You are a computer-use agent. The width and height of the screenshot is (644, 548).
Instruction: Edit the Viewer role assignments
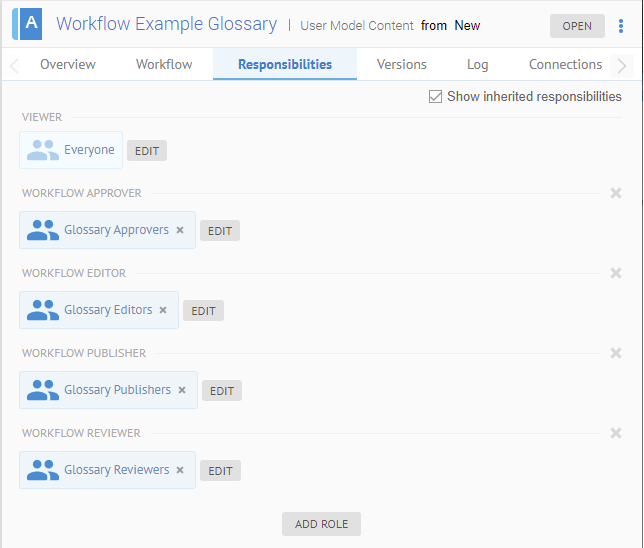(x=147, y=151)
